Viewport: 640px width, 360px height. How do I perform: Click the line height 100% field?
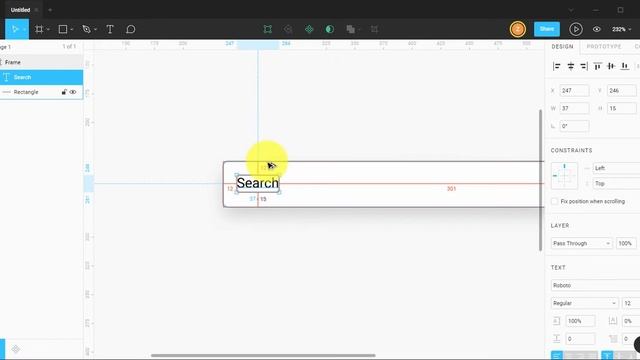point(580,321)
